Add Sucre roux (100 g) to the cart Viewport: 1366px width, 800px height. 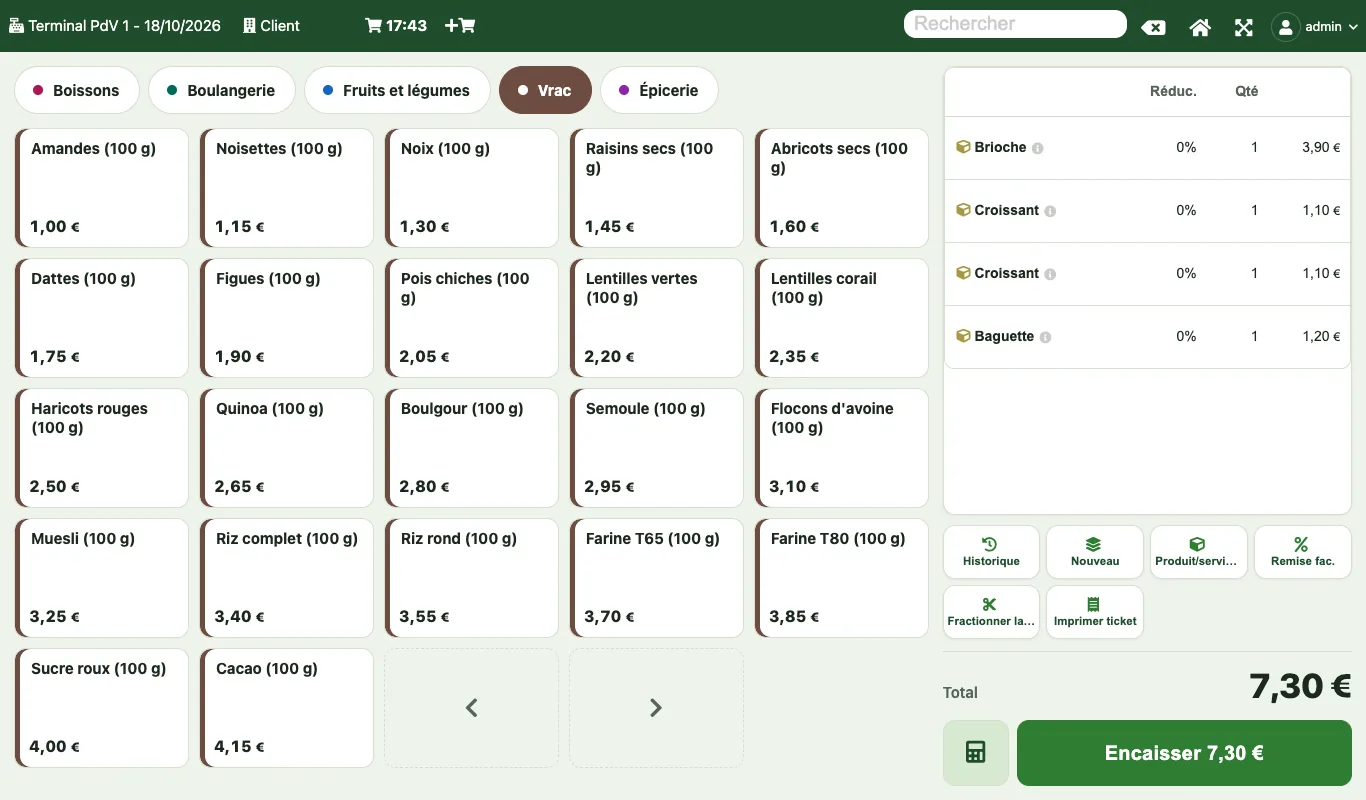tap(102, 708)
